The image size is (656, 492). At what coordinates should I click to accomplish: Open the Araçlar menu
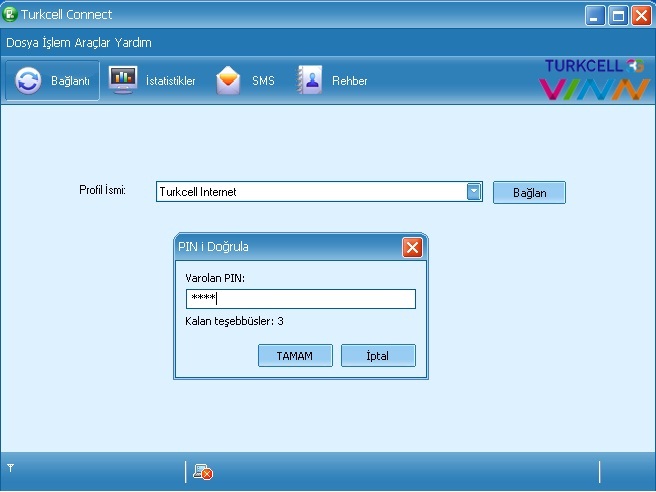(x=92, y=43)
